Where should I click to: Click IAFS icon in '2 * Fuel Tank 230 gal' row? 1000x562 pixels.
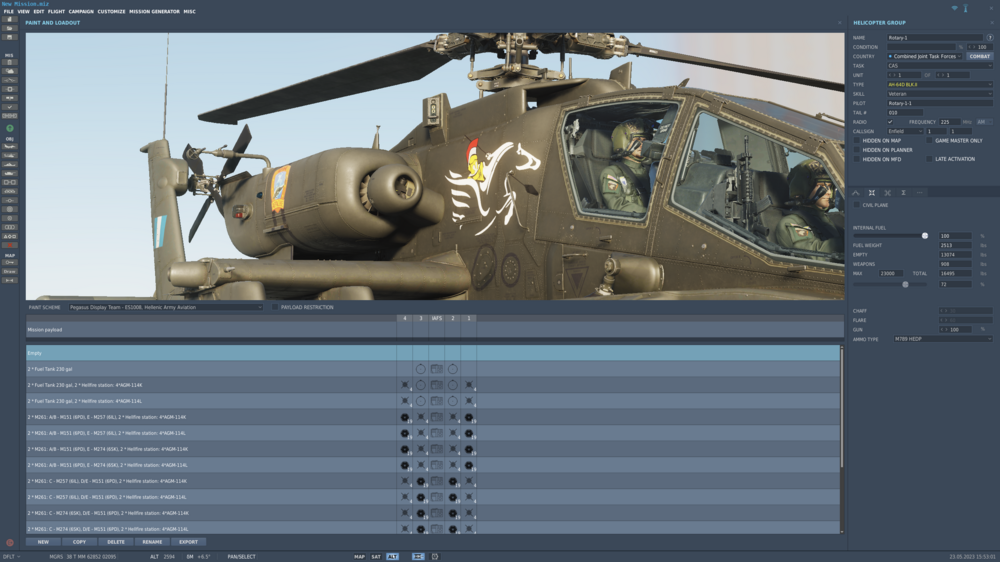click(x=436, y=369)
